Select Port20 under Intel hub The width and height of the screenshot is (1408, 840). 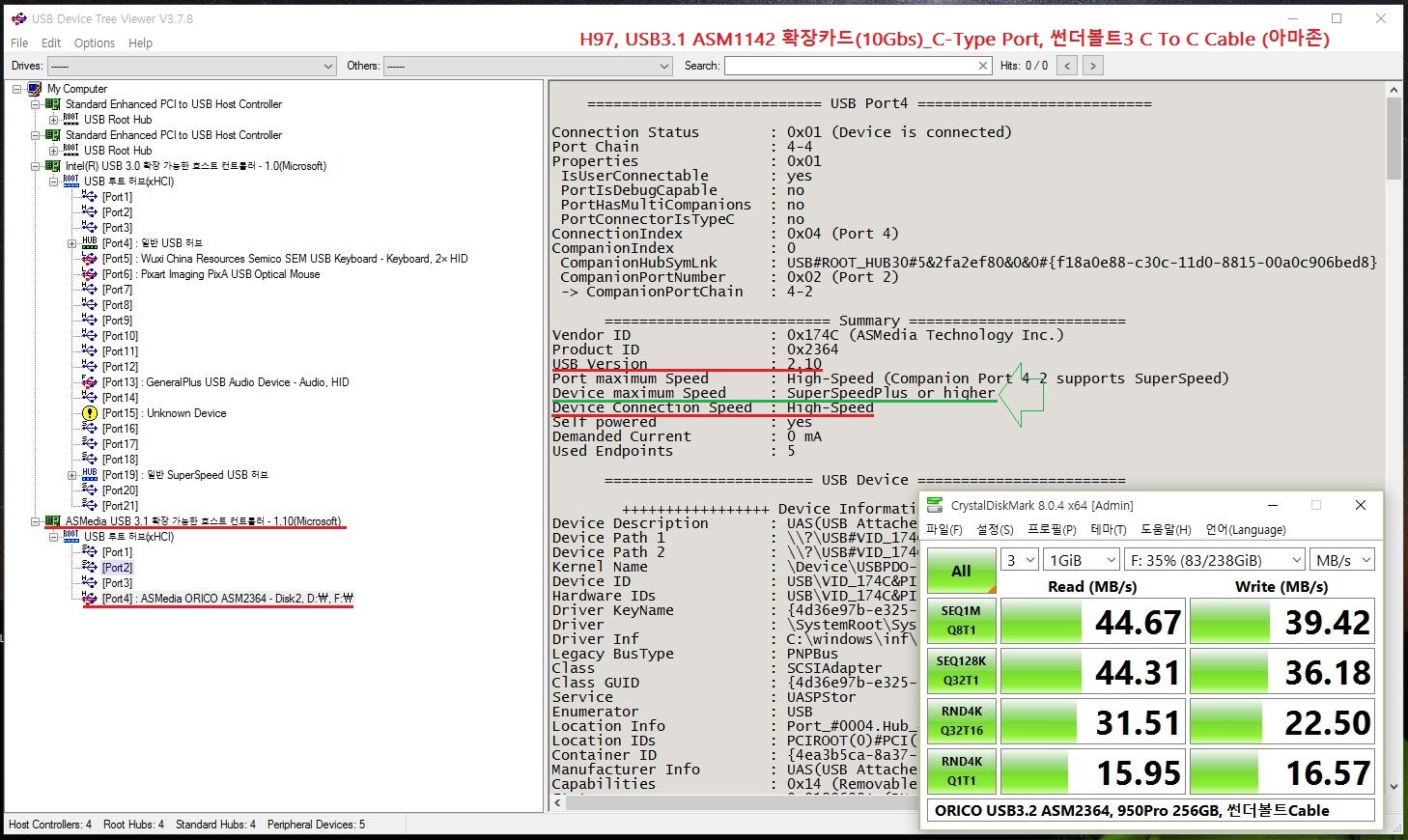pos(120,490)
